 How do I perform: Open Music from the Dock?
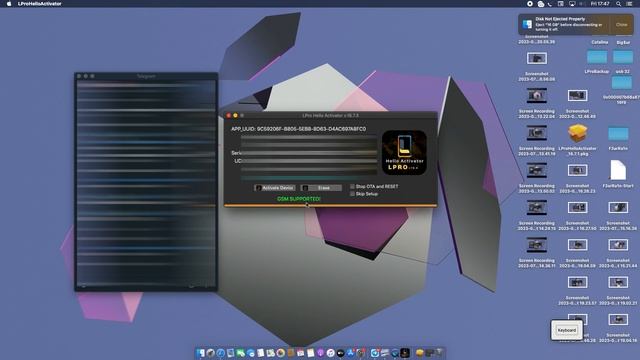pyautogui.click(x=331, y=353)
